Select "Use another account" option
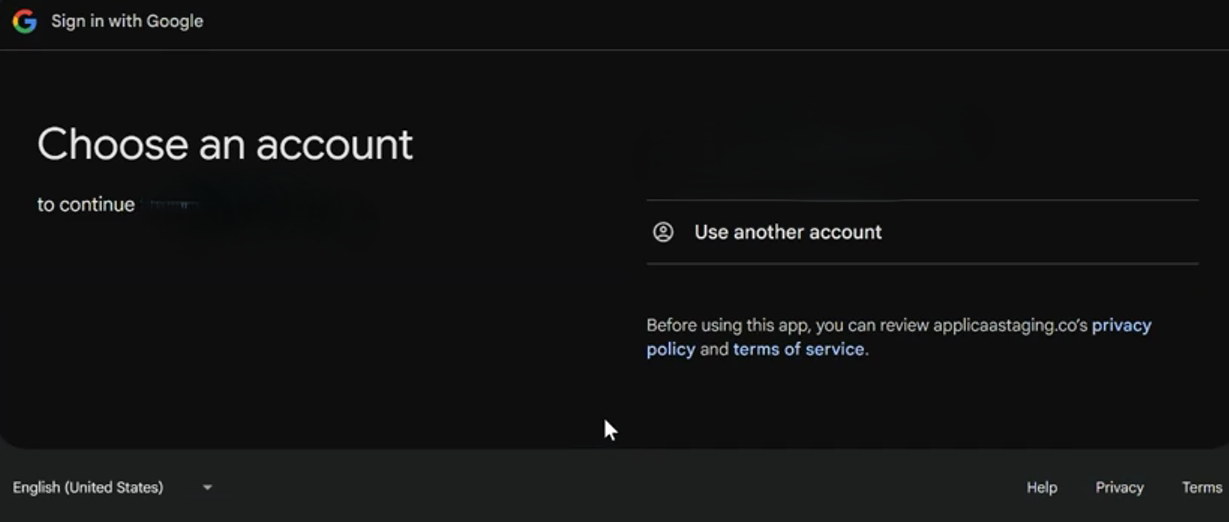The image size is (1229, 522). (788, 232)
